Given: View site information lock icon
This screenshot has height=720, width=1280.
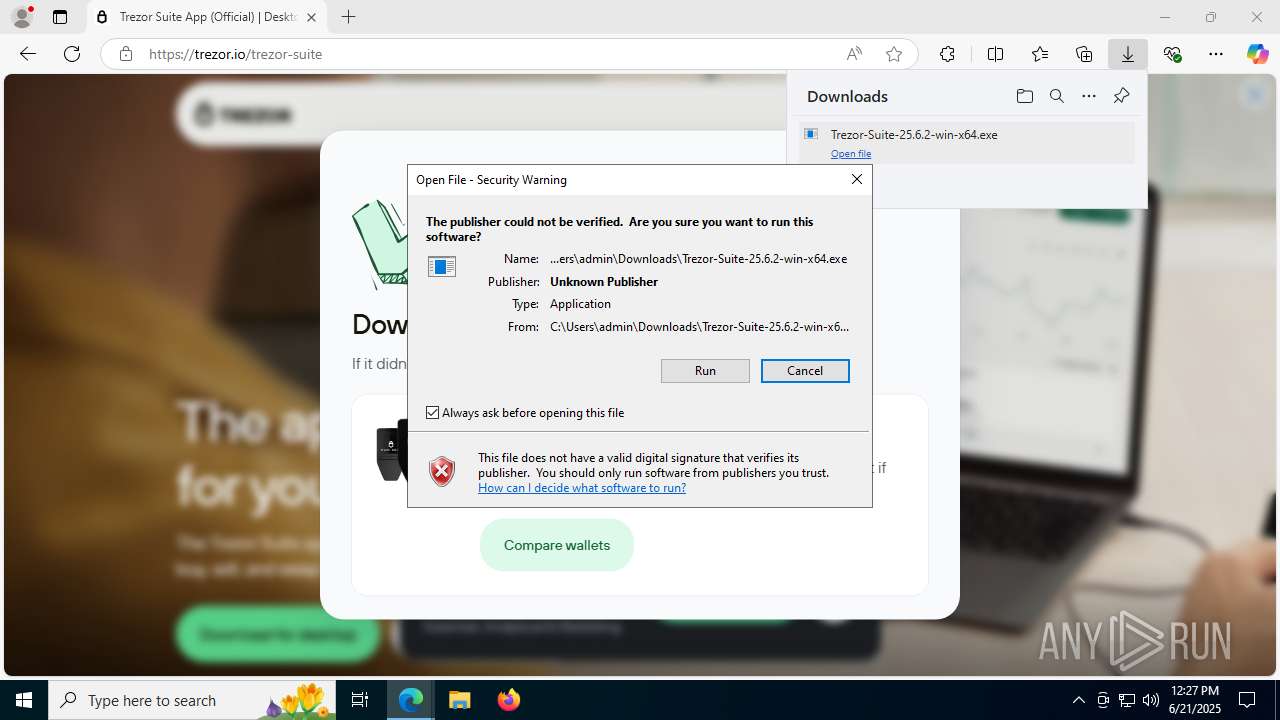Looking at the screenshot, I should click(x=126, y=54).
